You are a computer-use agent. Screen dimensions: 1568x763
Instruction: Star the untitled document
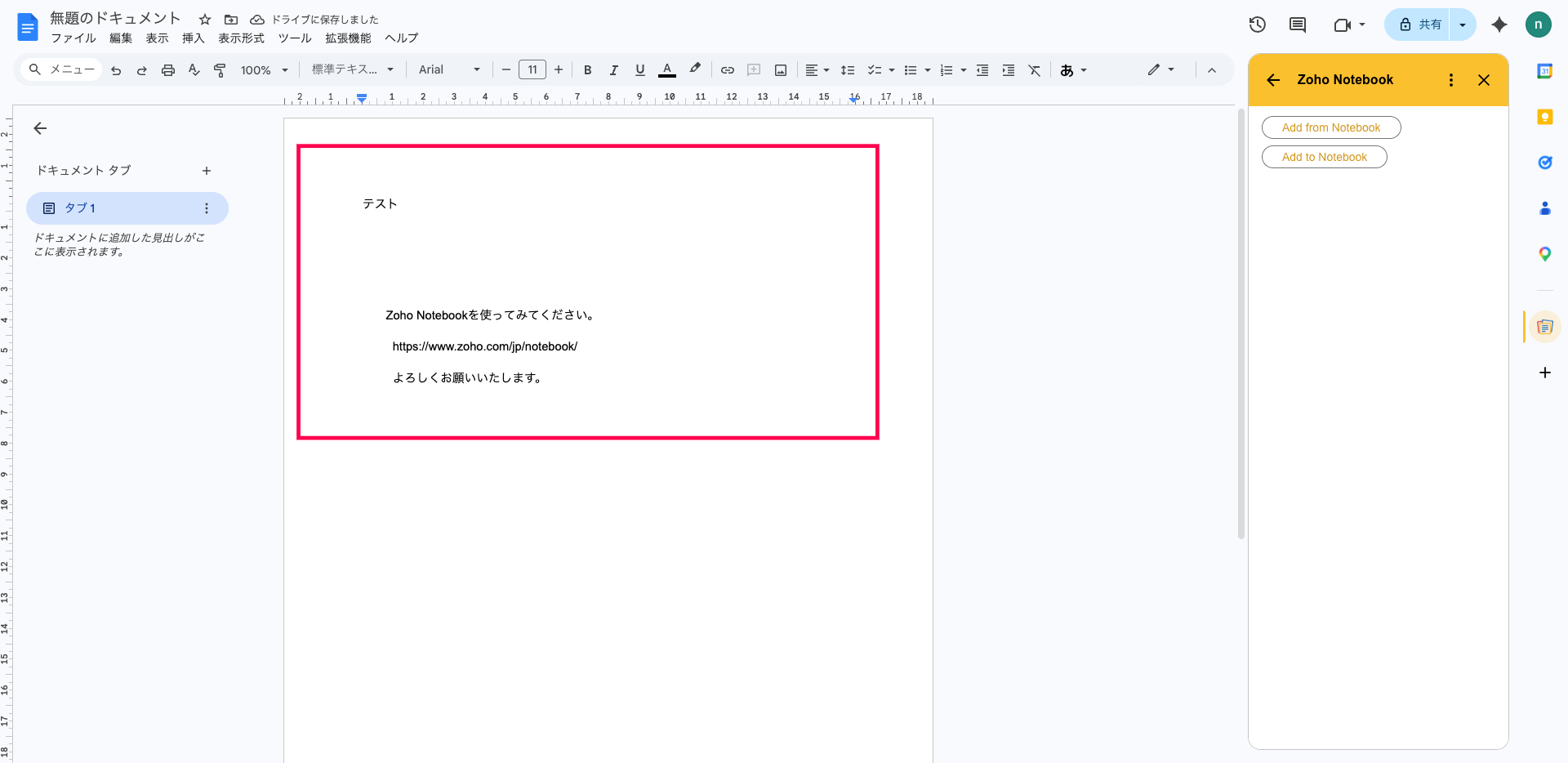coord(205,20)
